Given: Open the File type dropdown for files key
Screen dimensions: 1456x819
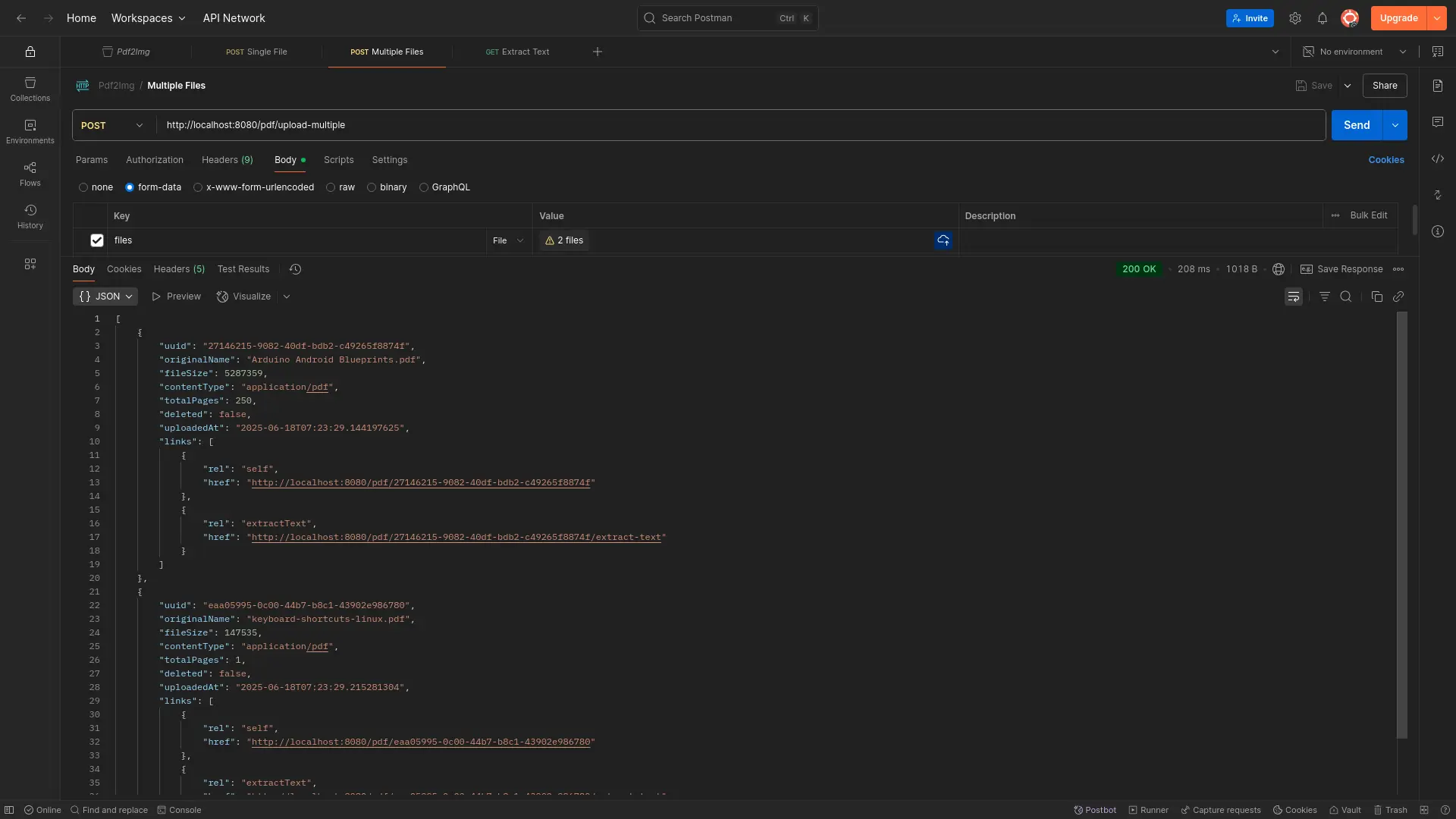Looking at the screenshot, I should [508, 240].
